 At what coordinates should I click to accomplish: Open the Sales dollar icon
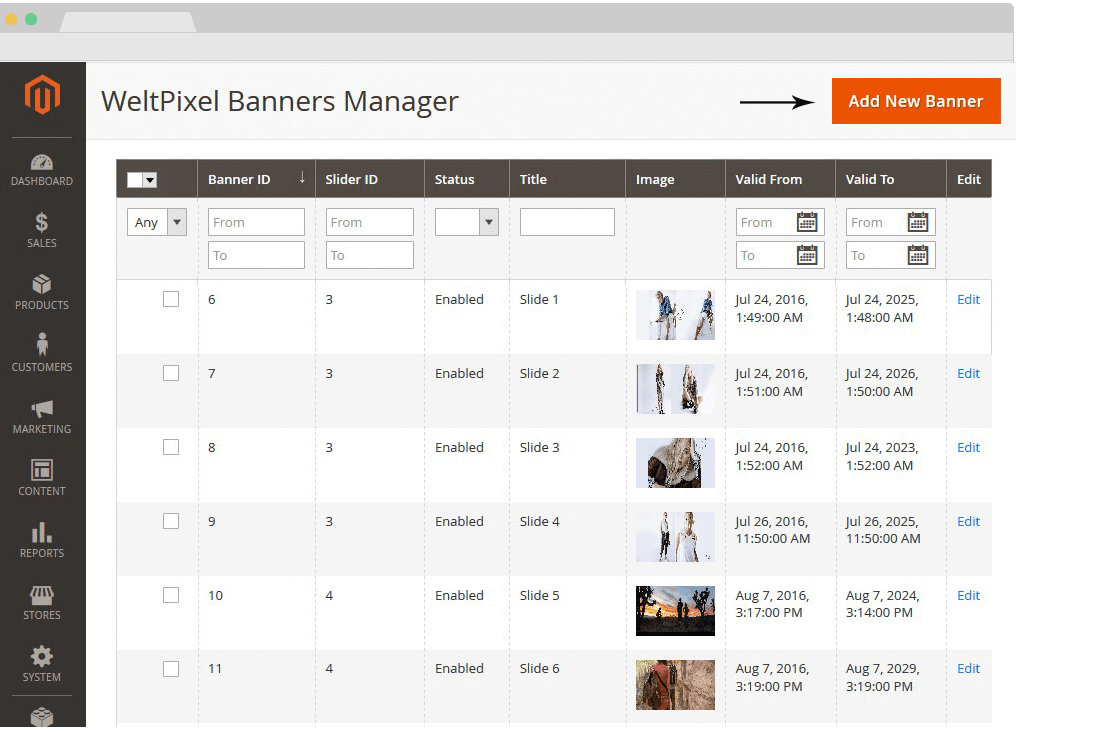pos(42,223)
